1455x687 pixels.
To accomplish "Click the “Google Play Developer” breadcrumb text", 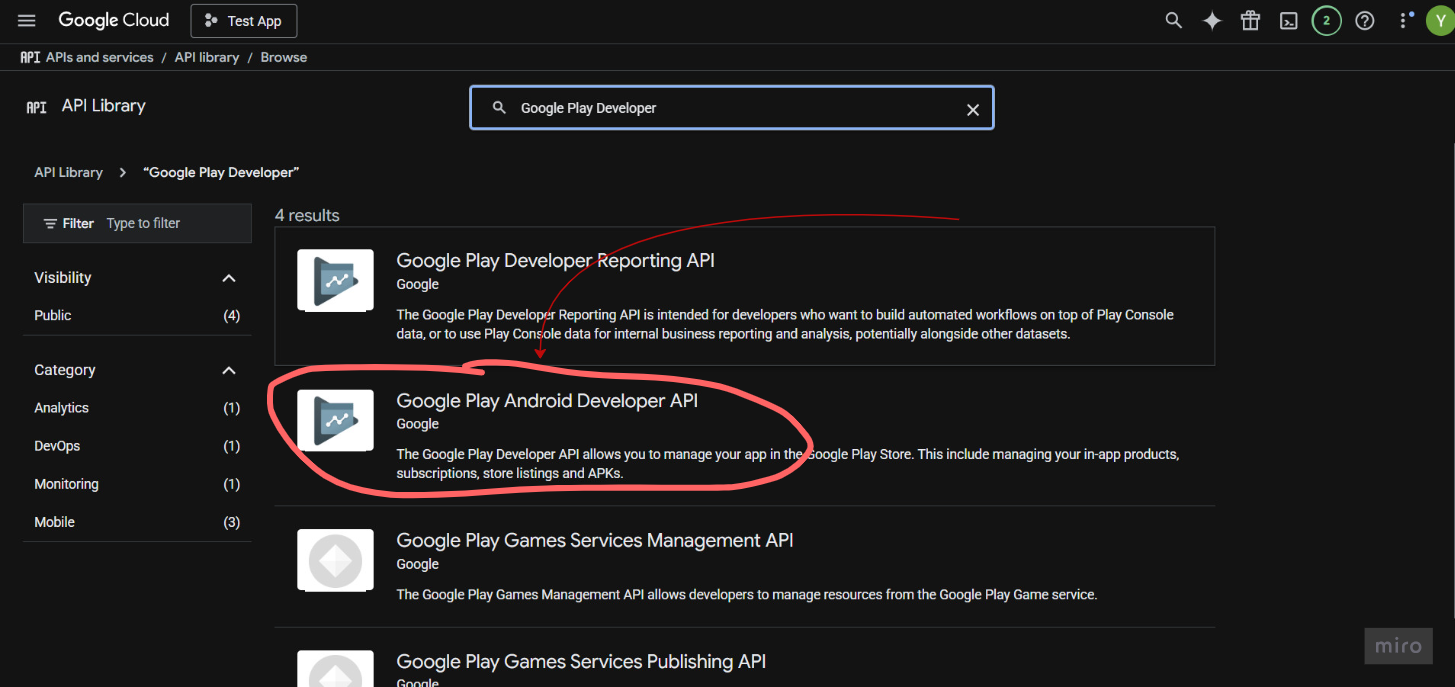I will (x=222, y=172).
